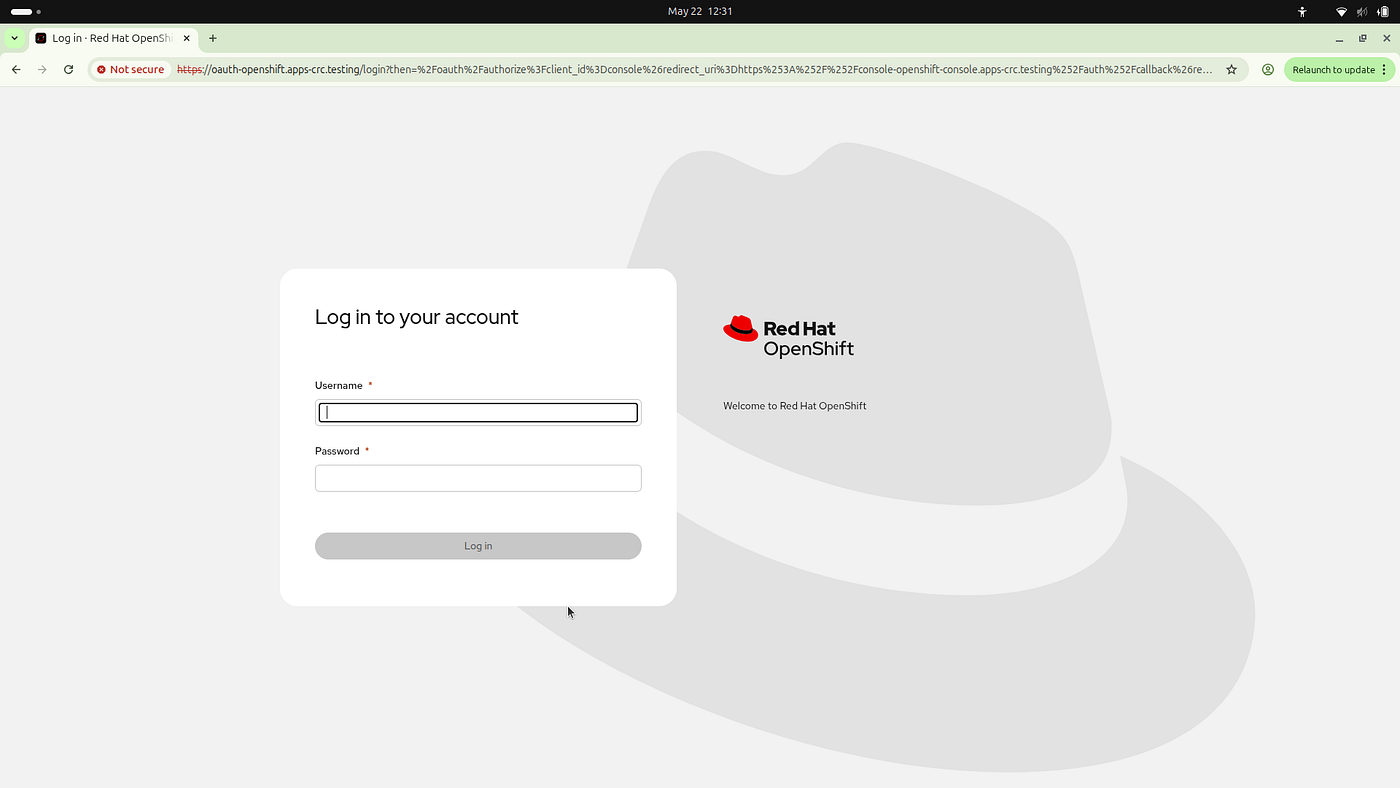Click the battery status icon
This screenshot has height=788, width=1400.
(1383, 12)
